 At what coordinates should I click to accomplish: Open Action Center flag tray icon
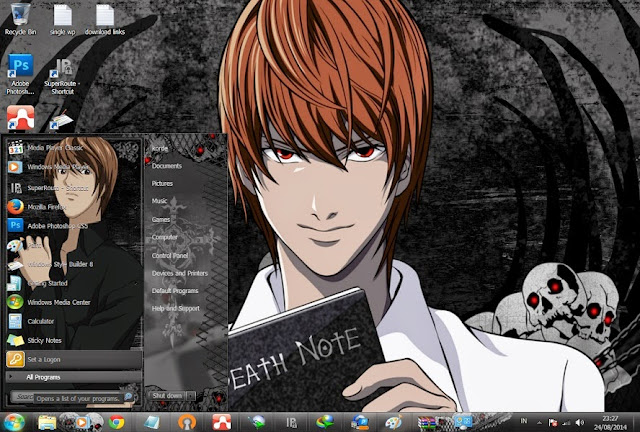553,423
